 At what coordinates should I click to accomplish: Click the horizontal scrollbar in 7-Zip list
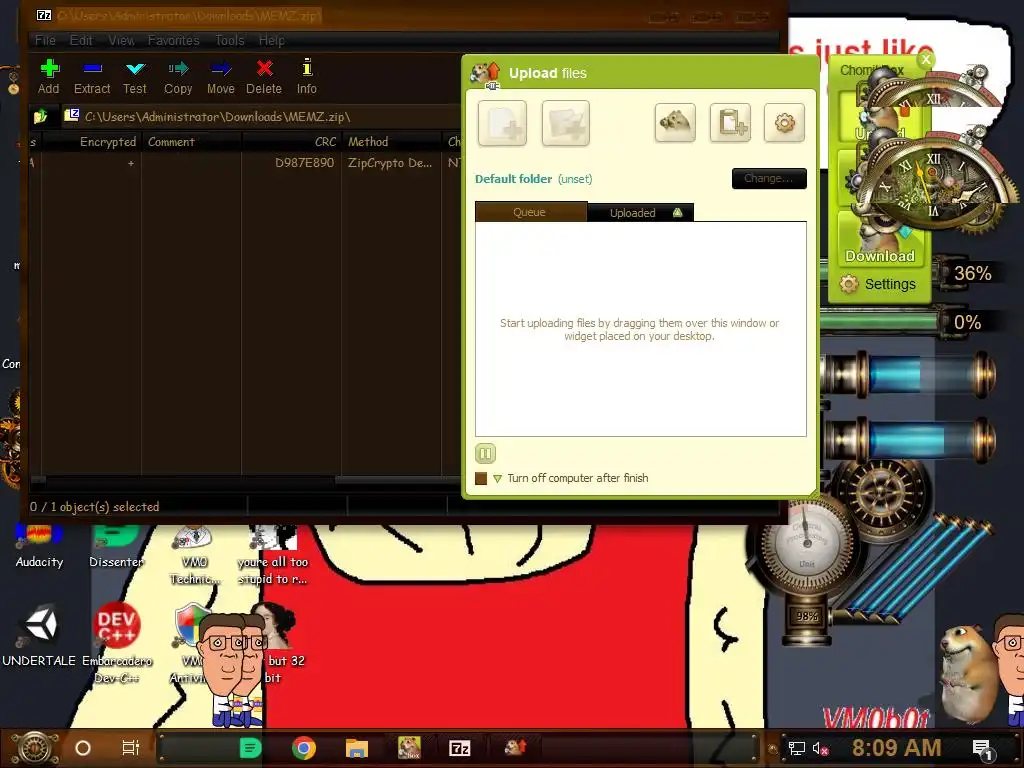pos(398,481)
